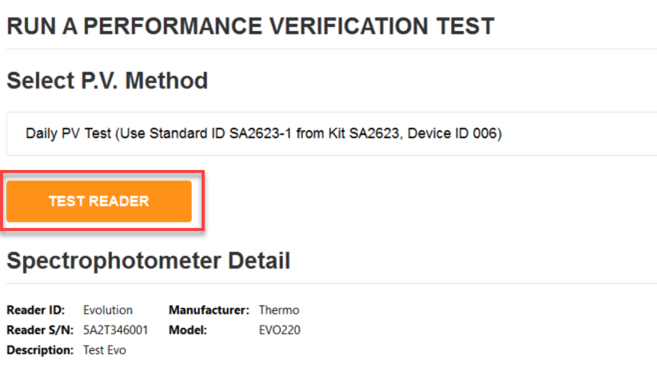Image resolution: width=657 pixels, height=367 pixels.
Task: Click the divider line beneath the page title
Action: pos(331,49)
